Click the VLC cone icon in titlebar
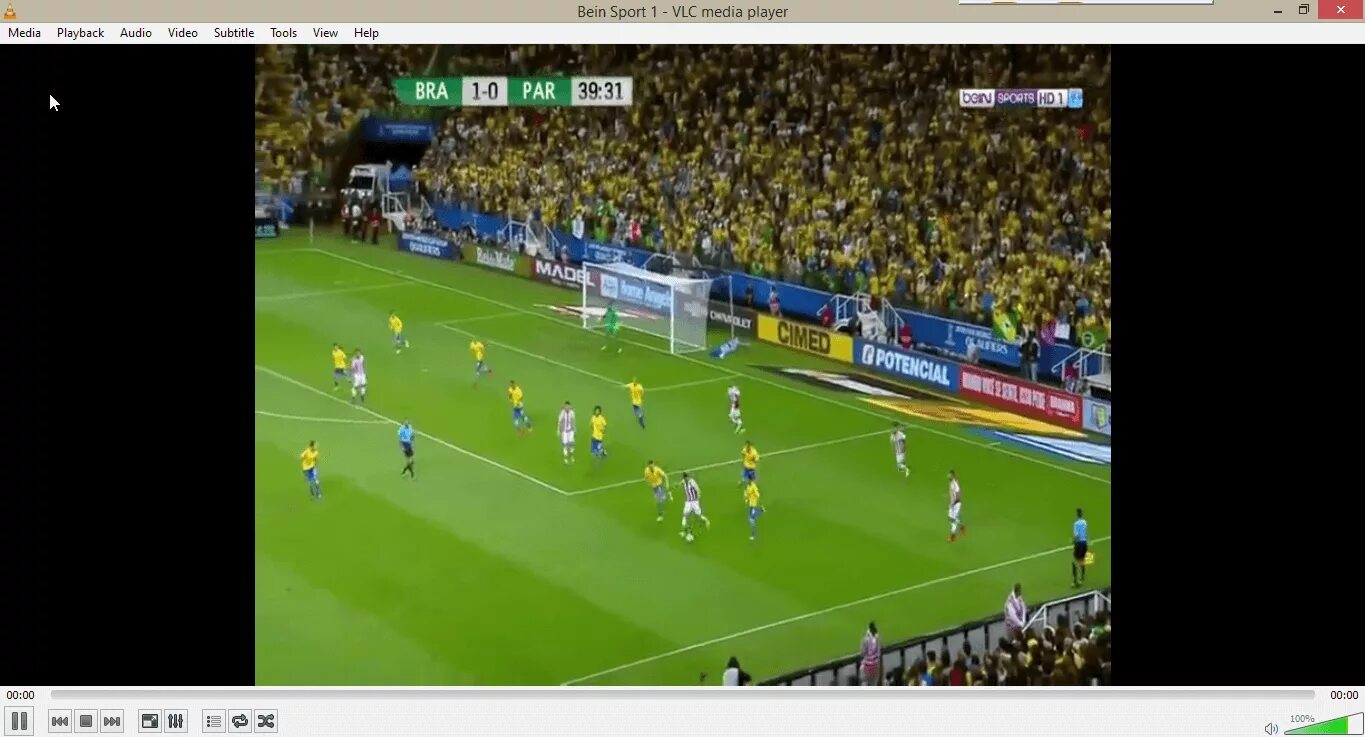 pyautogui.click(x=8, y=11)
